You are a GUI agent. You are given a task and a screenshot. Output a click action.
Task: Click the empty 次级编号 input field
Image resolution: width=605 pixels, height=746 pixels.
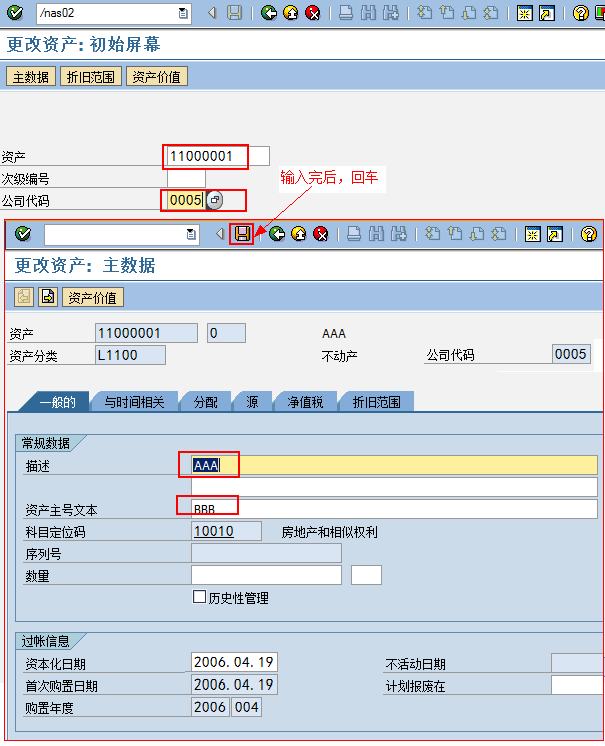tap(186, 178)
